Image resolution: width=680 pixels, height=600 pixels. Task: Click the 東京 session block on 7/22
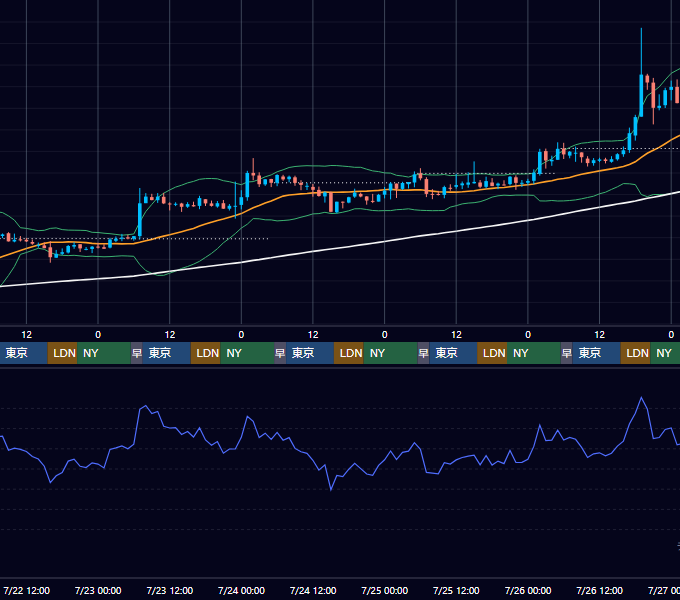tap(23, 353)
